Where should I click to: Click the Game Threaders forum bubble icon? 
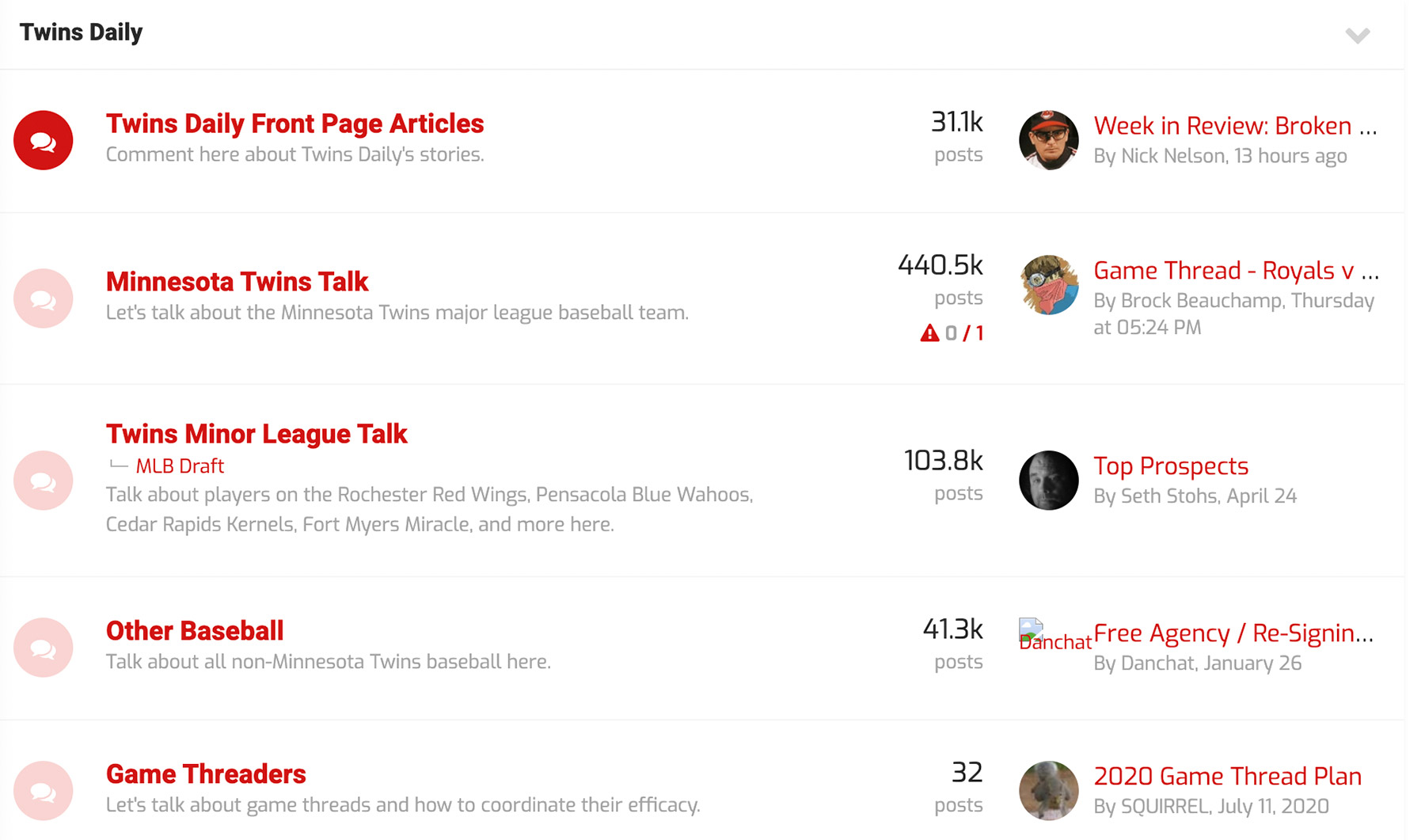(x=44, y=791)
